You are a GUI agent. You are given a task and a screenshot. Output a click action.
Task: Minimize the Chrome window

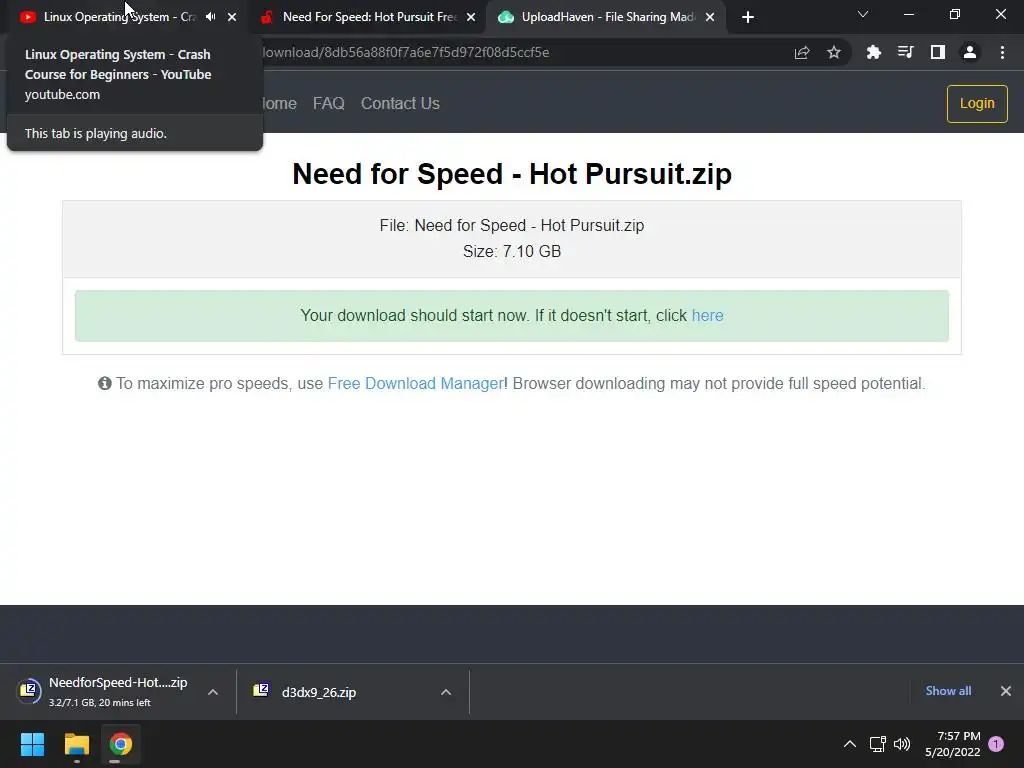(908, 14)
